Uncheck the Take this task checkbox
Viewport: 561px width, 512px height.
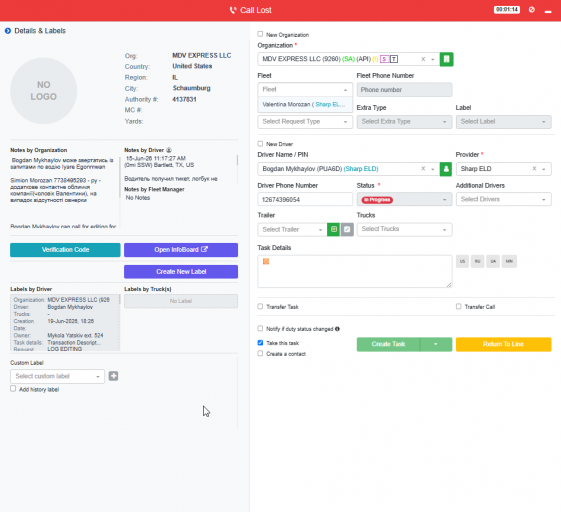[260, 343]
